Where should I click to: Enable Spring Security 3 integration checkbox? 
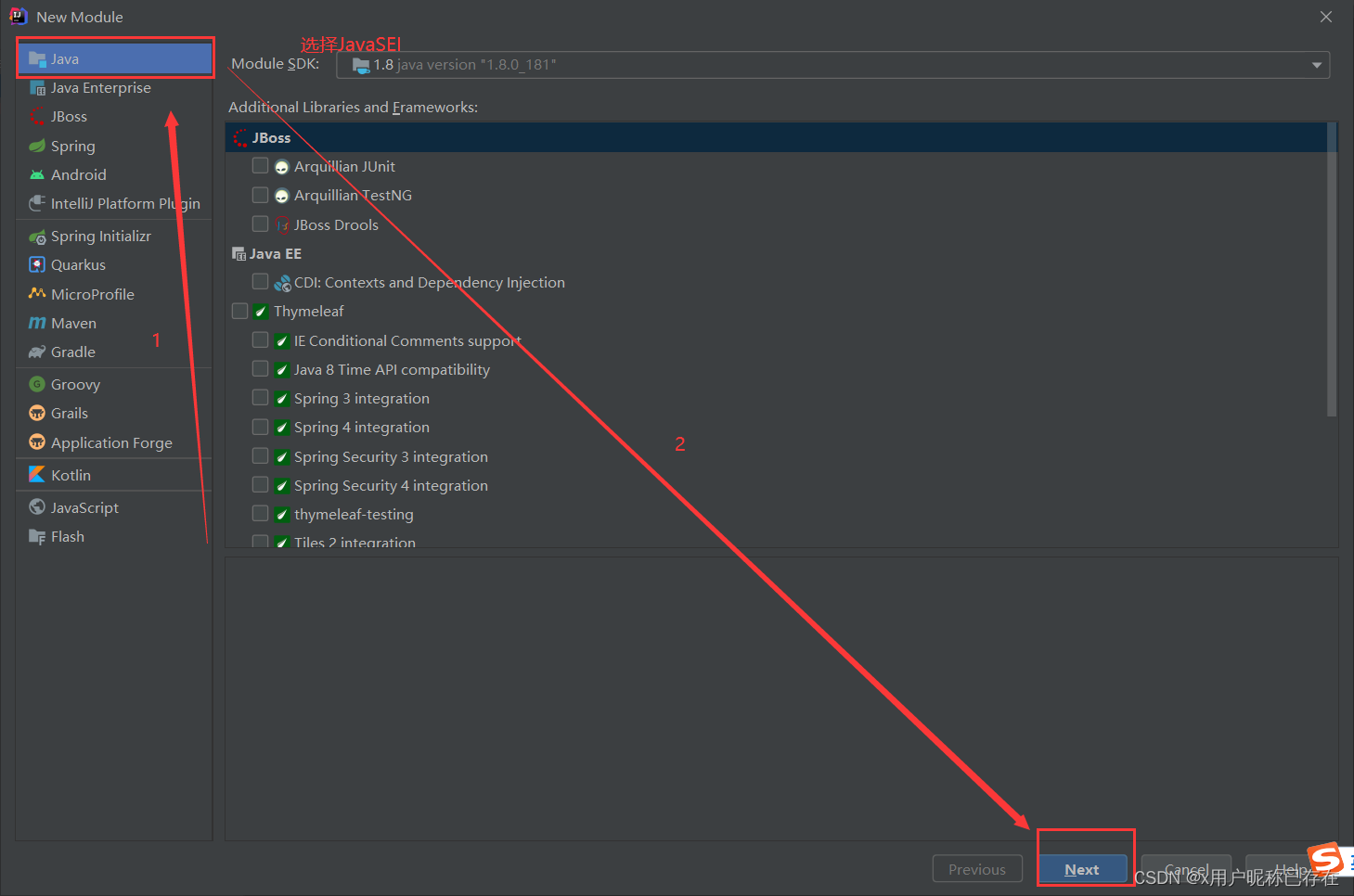(x=260, y=456)
